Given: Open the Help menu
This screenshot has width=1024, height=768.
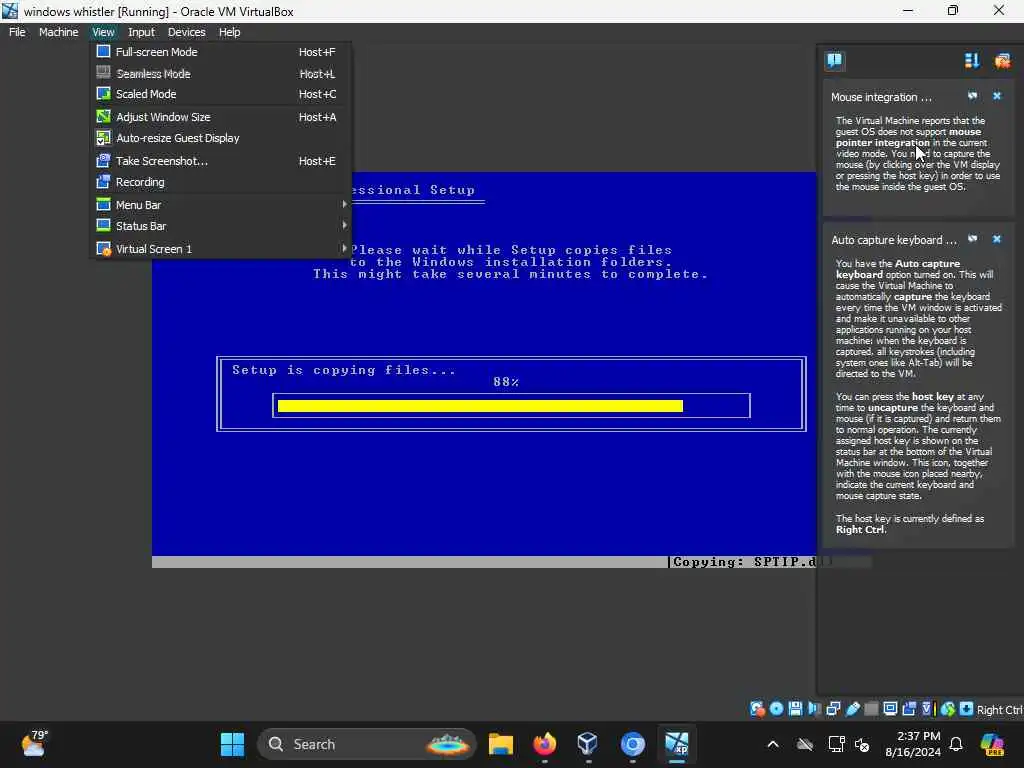Looking at the screenshot, I should click(229, 32).
